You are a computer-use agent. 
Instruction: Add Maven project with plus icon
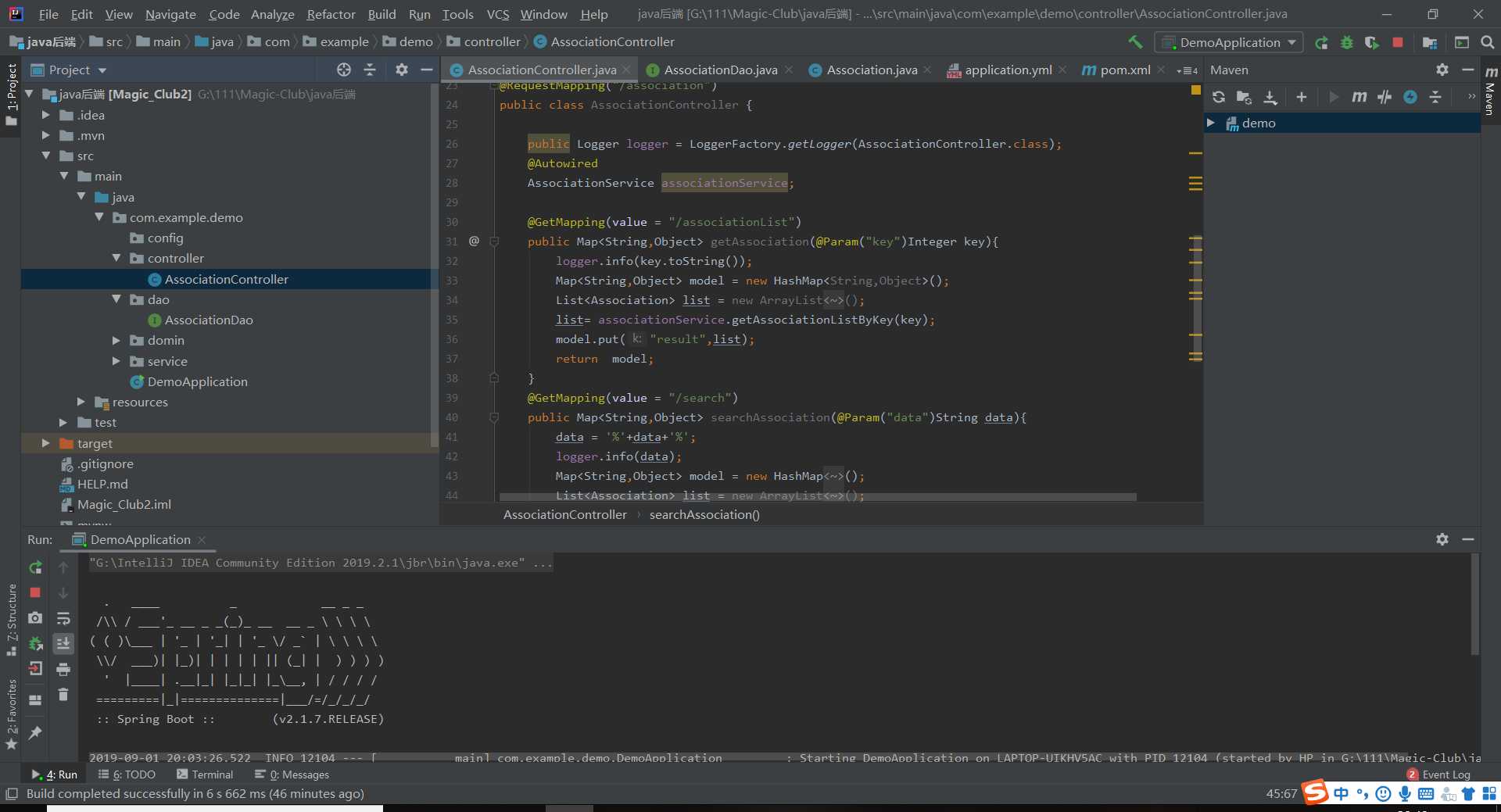1302,97
